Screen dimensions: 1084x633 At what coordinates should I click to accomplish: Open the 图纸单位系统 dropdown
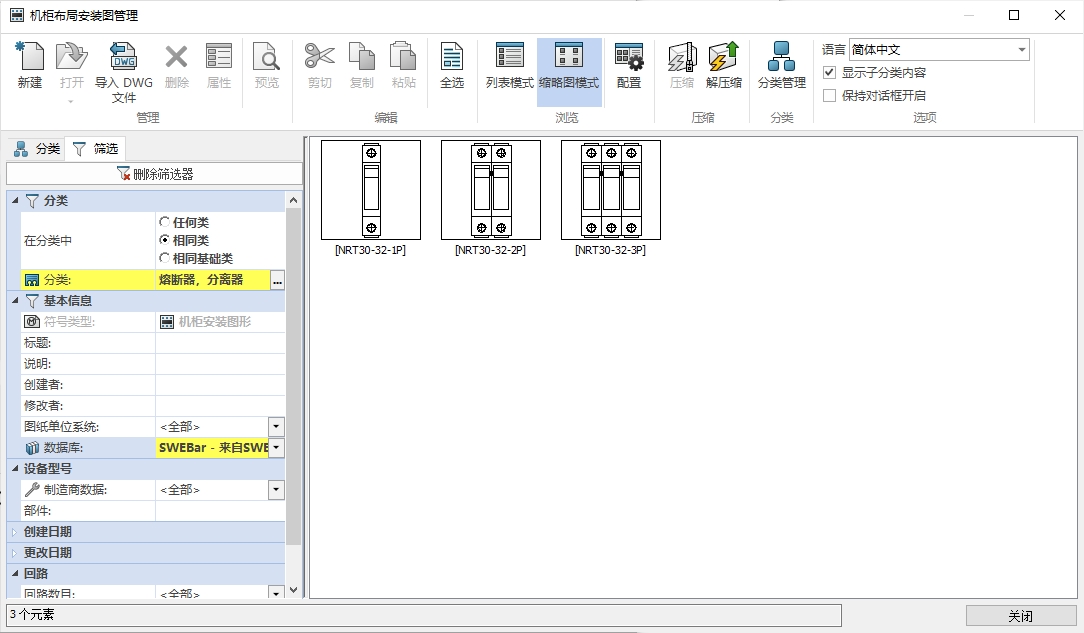(x=276, y=427)
